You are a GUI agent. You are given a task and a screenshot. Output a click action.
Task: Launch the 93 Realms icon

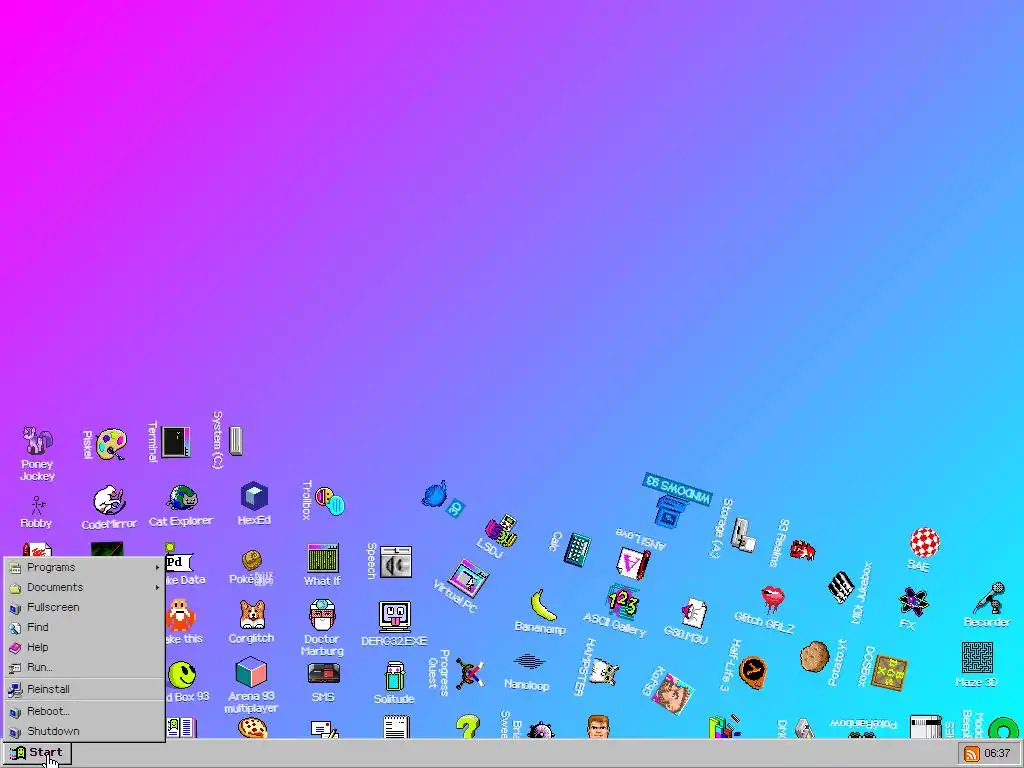point(803,550)
